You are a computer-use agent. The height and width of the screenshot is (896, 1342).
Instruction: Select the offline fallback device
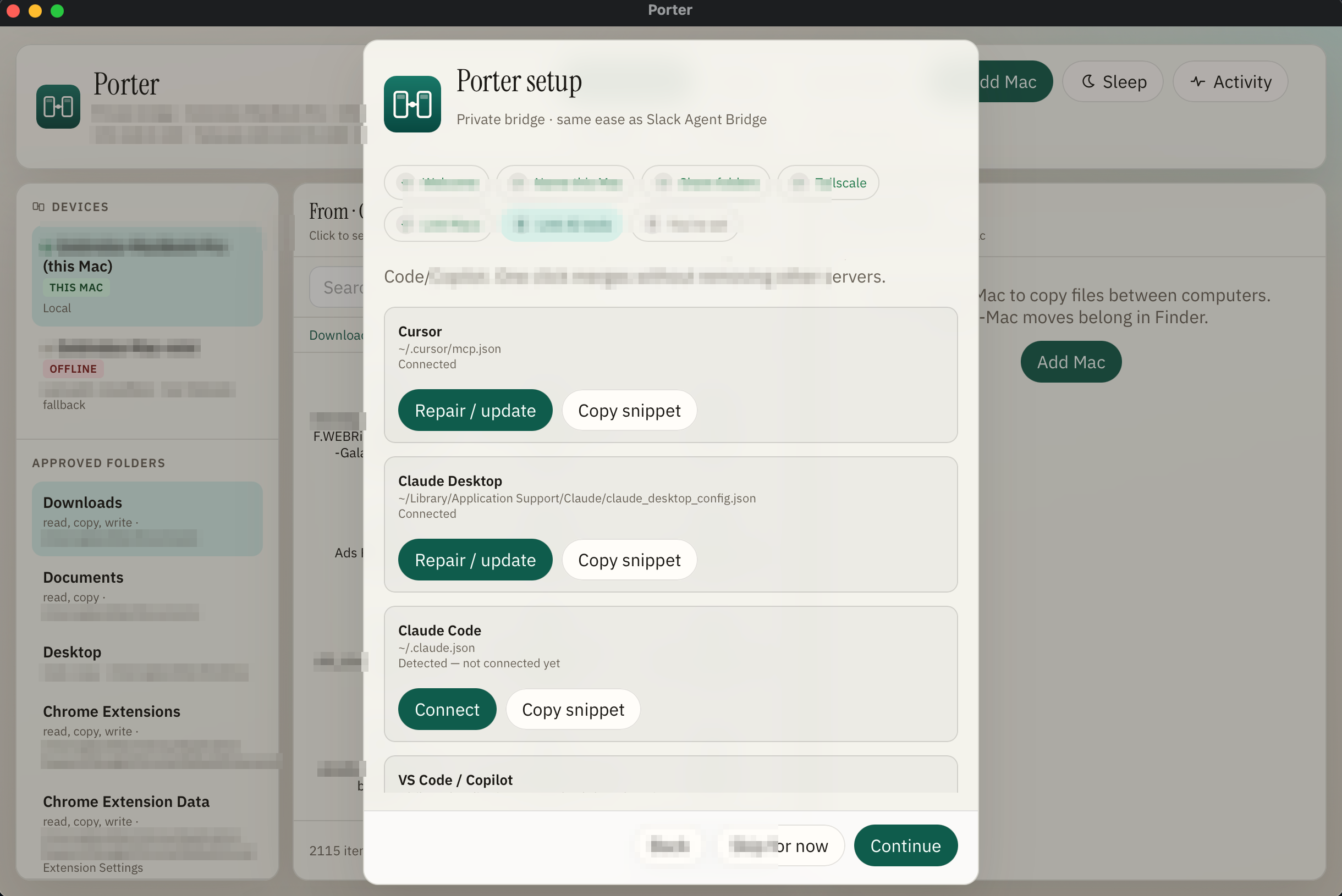point(147,374)
